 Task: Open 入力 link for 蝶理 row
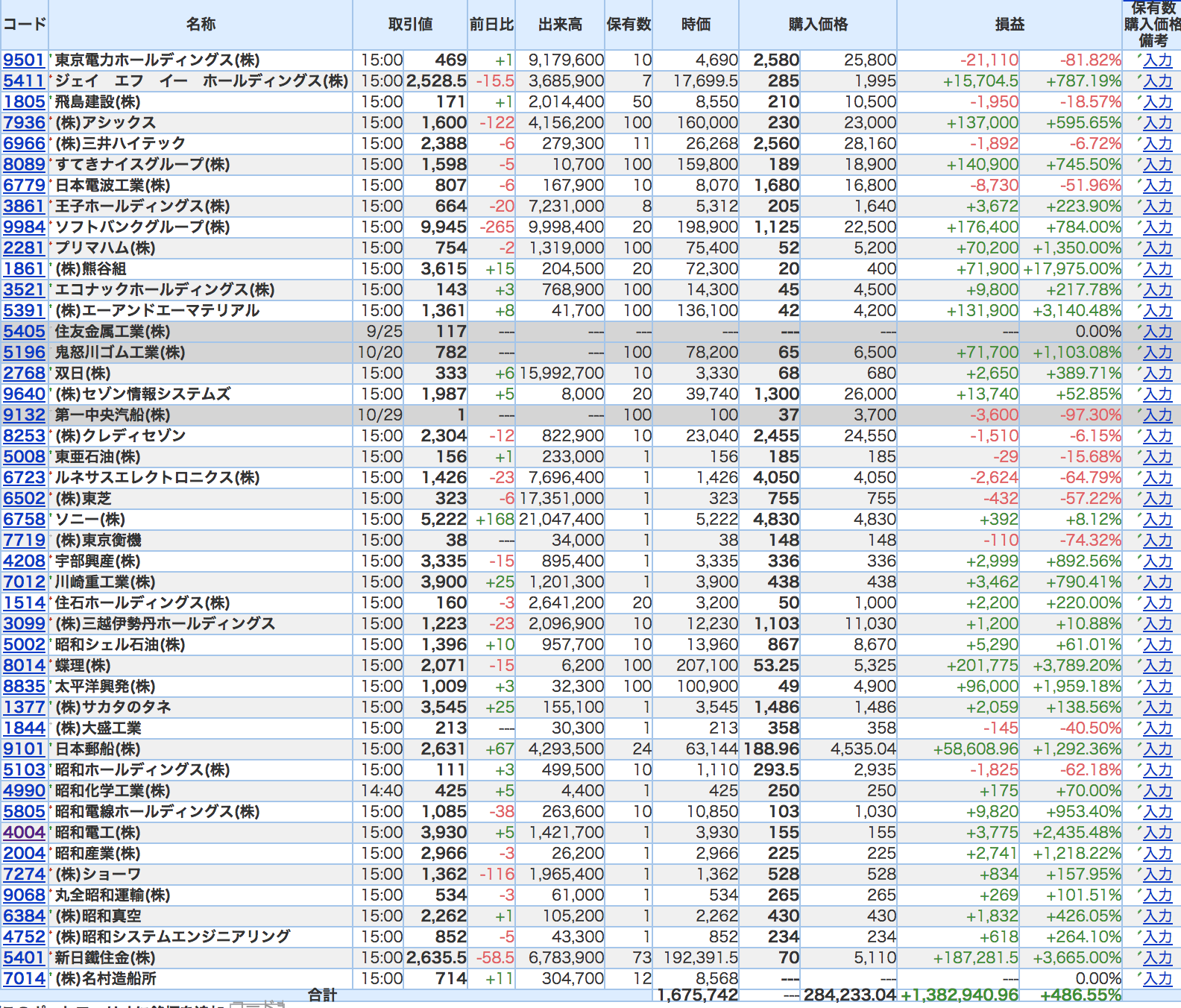click(x=1158, y=666)
